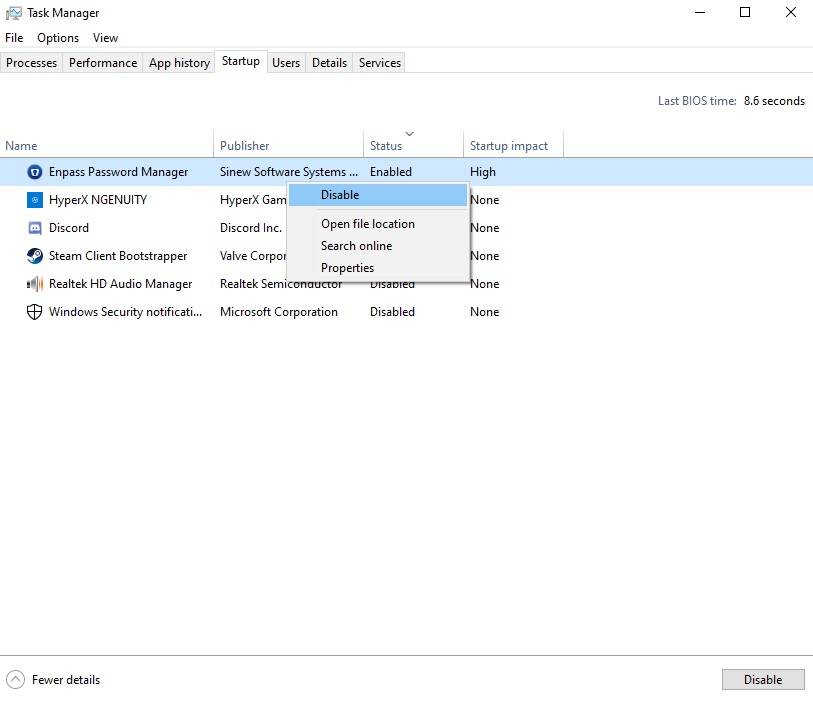813x703 pixels.
Task: Click the High startup impact value
Action: tap(483, 172)
